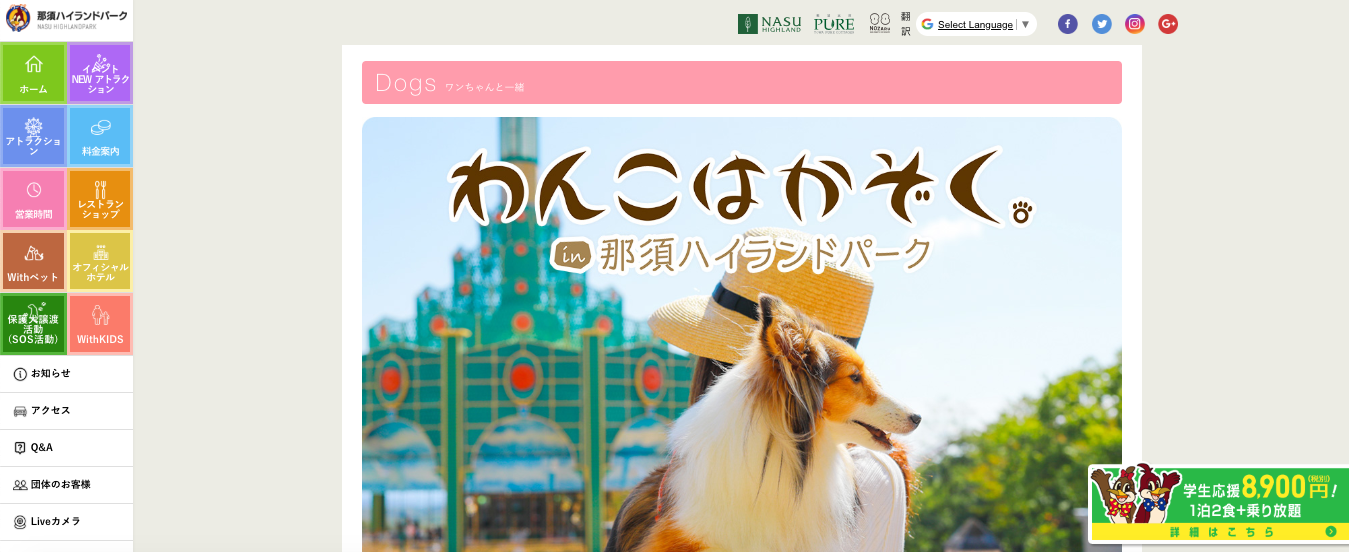Open the Select Language dropdown
This screenshot has height=552, width=1349.
(x=976, y=24)
